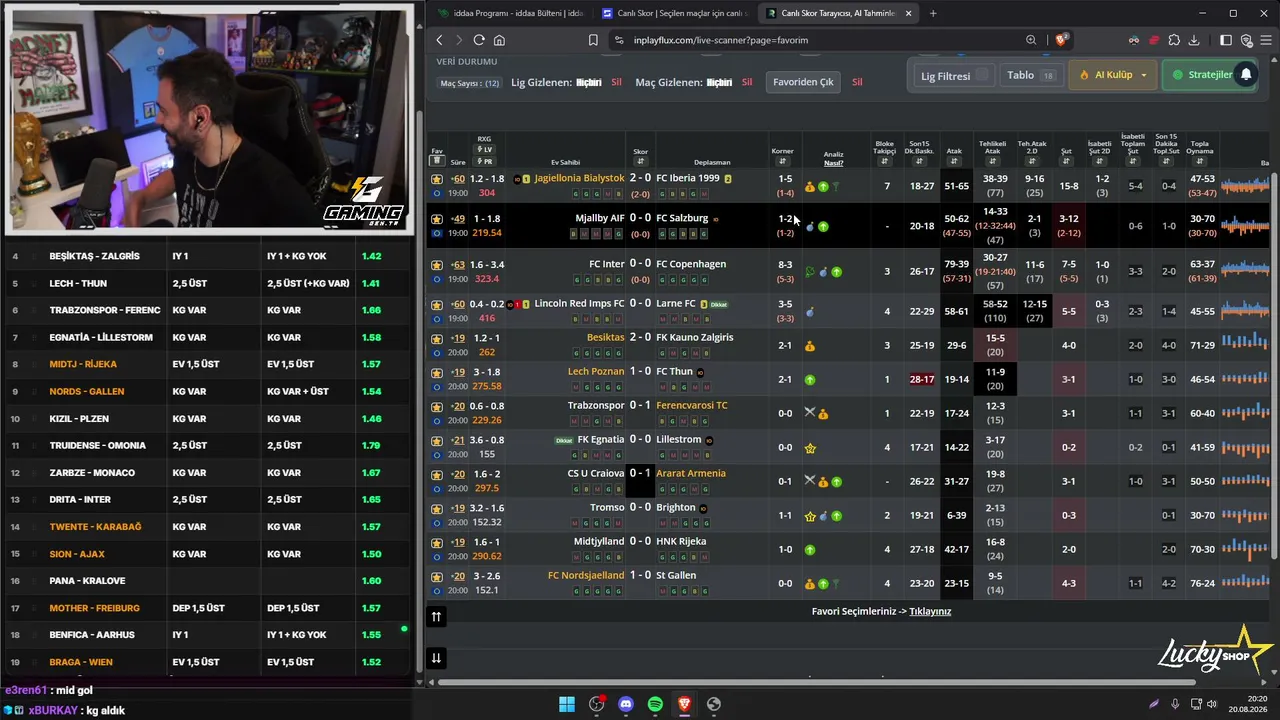Open the Windows Start menu

(x=567, y=704)
